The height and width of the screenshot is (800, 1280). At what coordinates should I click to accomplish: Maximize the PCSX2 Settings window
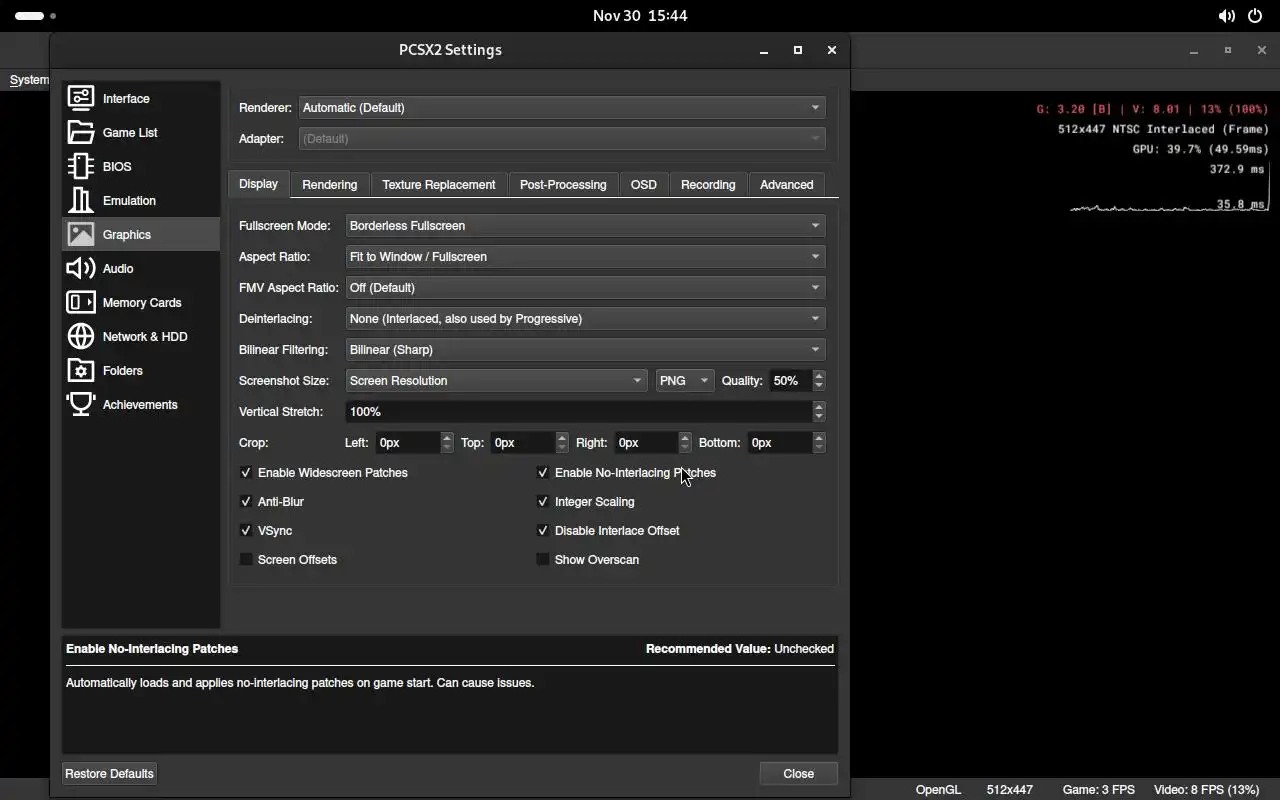tap(798, 50)
